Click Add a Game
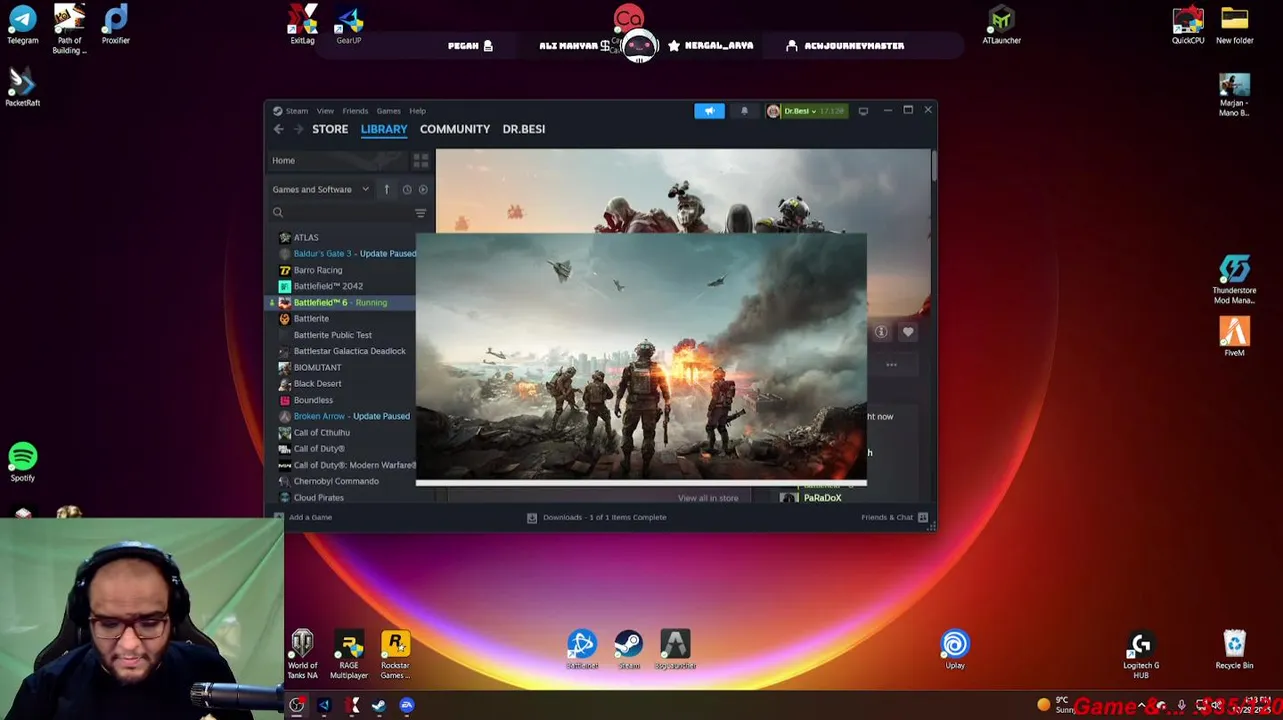Image resolution: width=1283 pixels, height=720 pixels. coord(303,517)
